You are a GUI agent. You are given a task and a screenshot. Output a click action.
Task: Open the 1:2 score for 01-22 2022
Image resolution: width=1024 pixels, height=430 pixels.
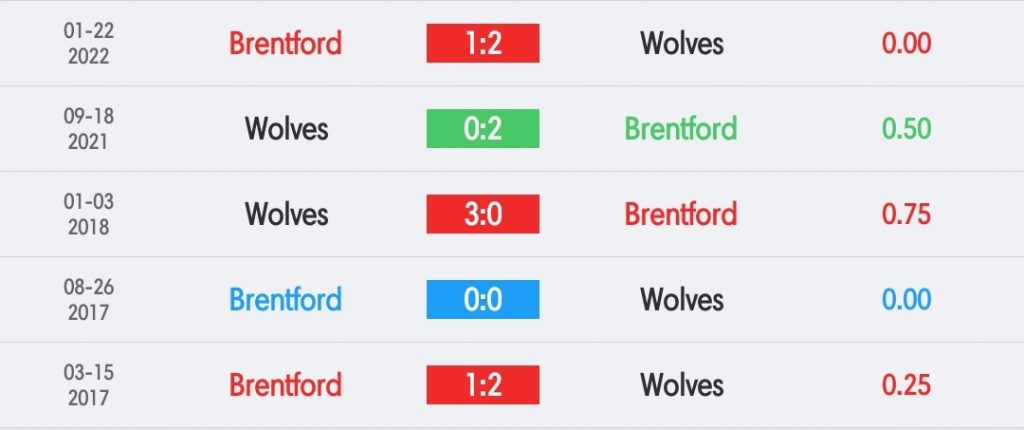coord(483,43)
